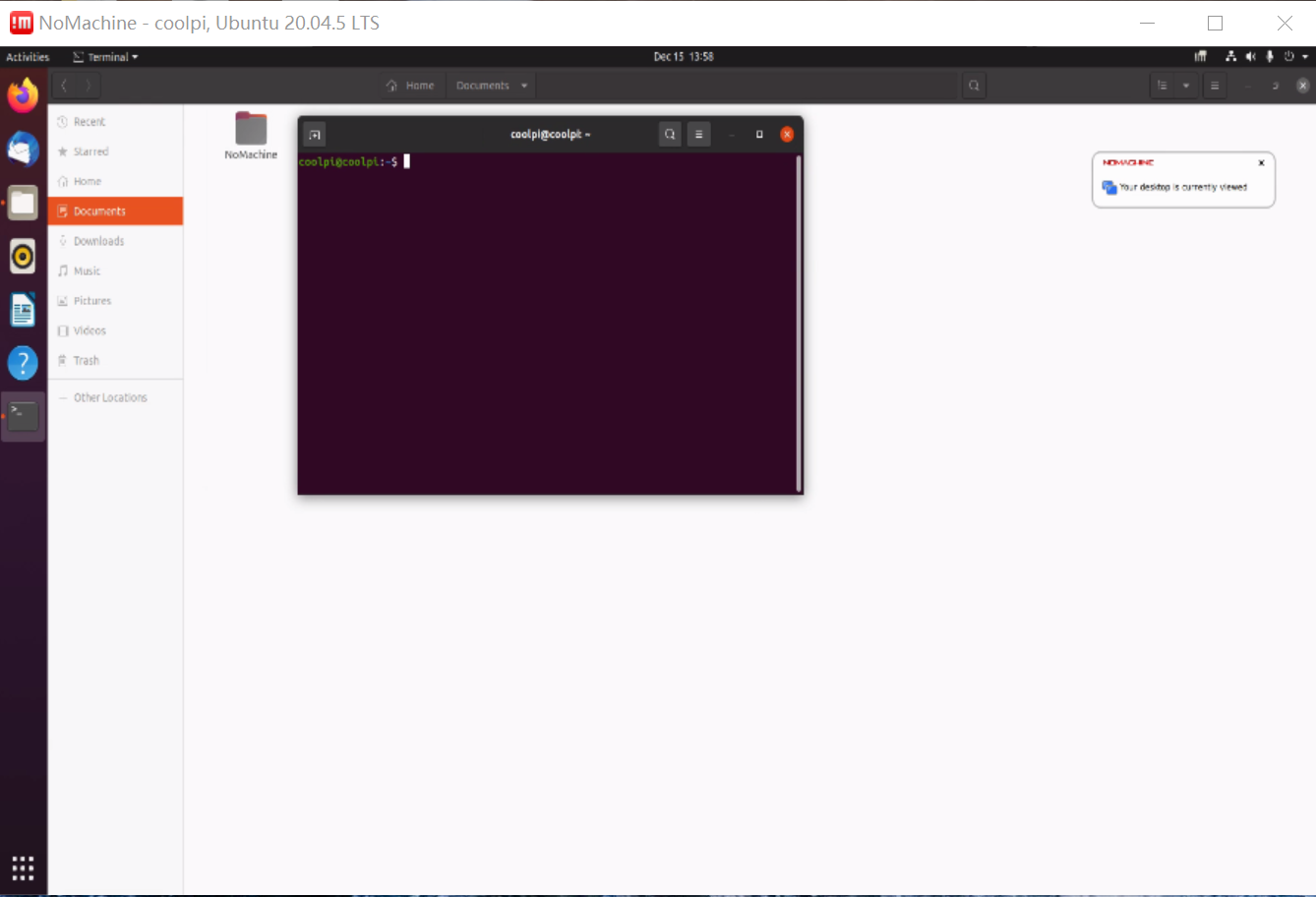Select Home in the Files sidebar
This screenshot has width=1316, height=897.
click(x=115, y=181)
